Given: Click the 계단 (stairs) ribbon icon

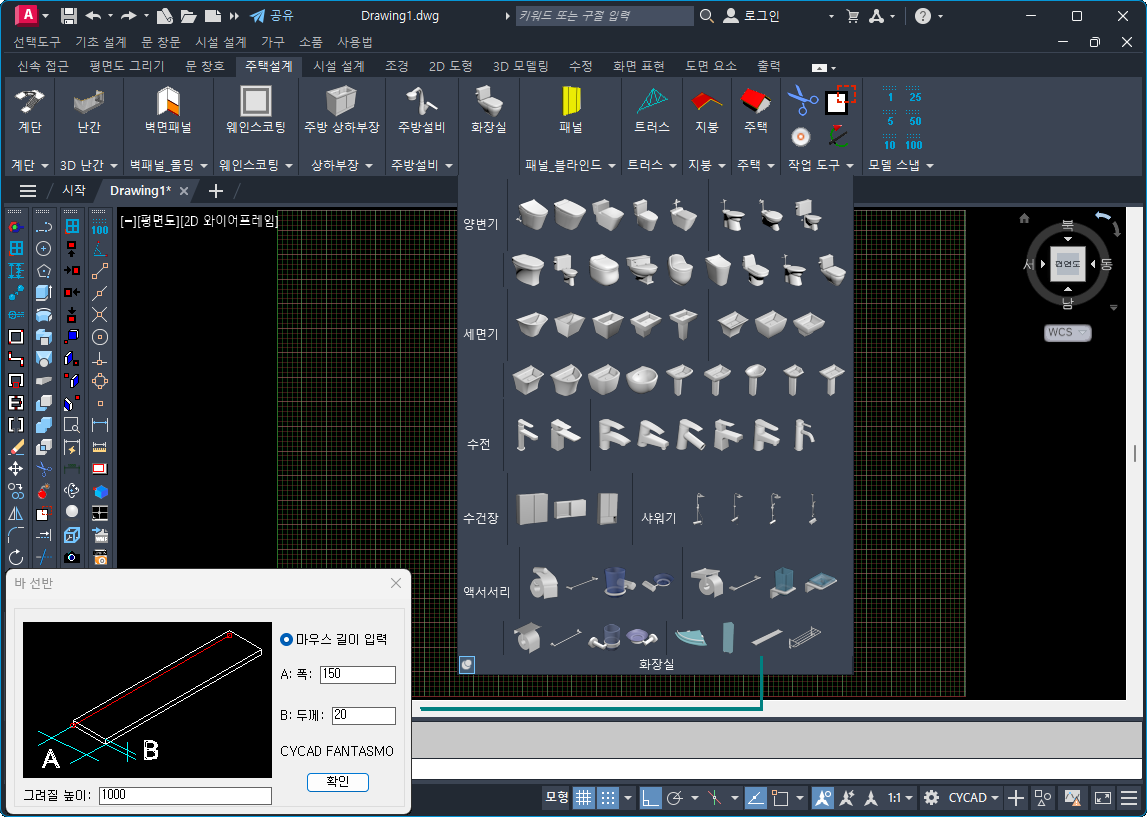Looking at the screenshot, I should [29, 103].
